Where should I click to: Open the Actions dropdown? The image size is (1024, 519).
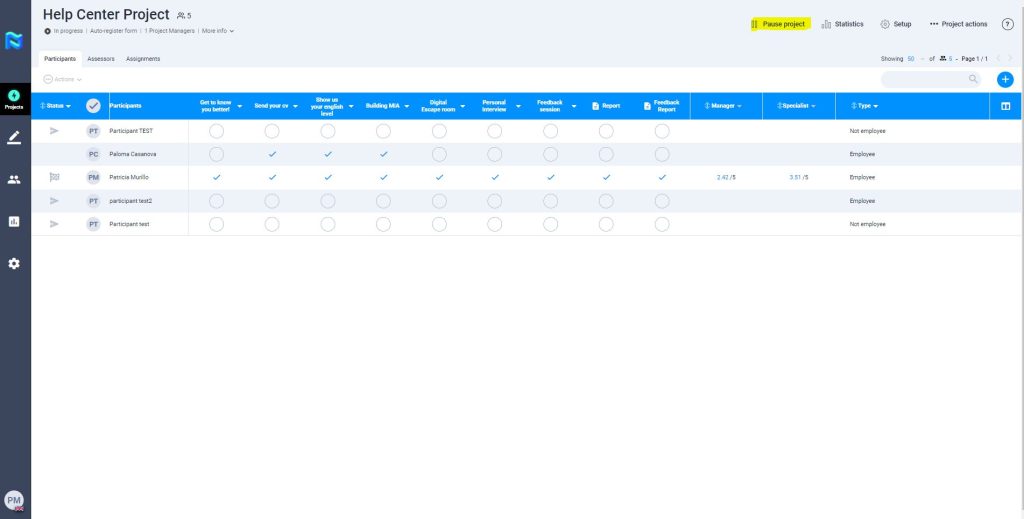click(x=62, y=79)
